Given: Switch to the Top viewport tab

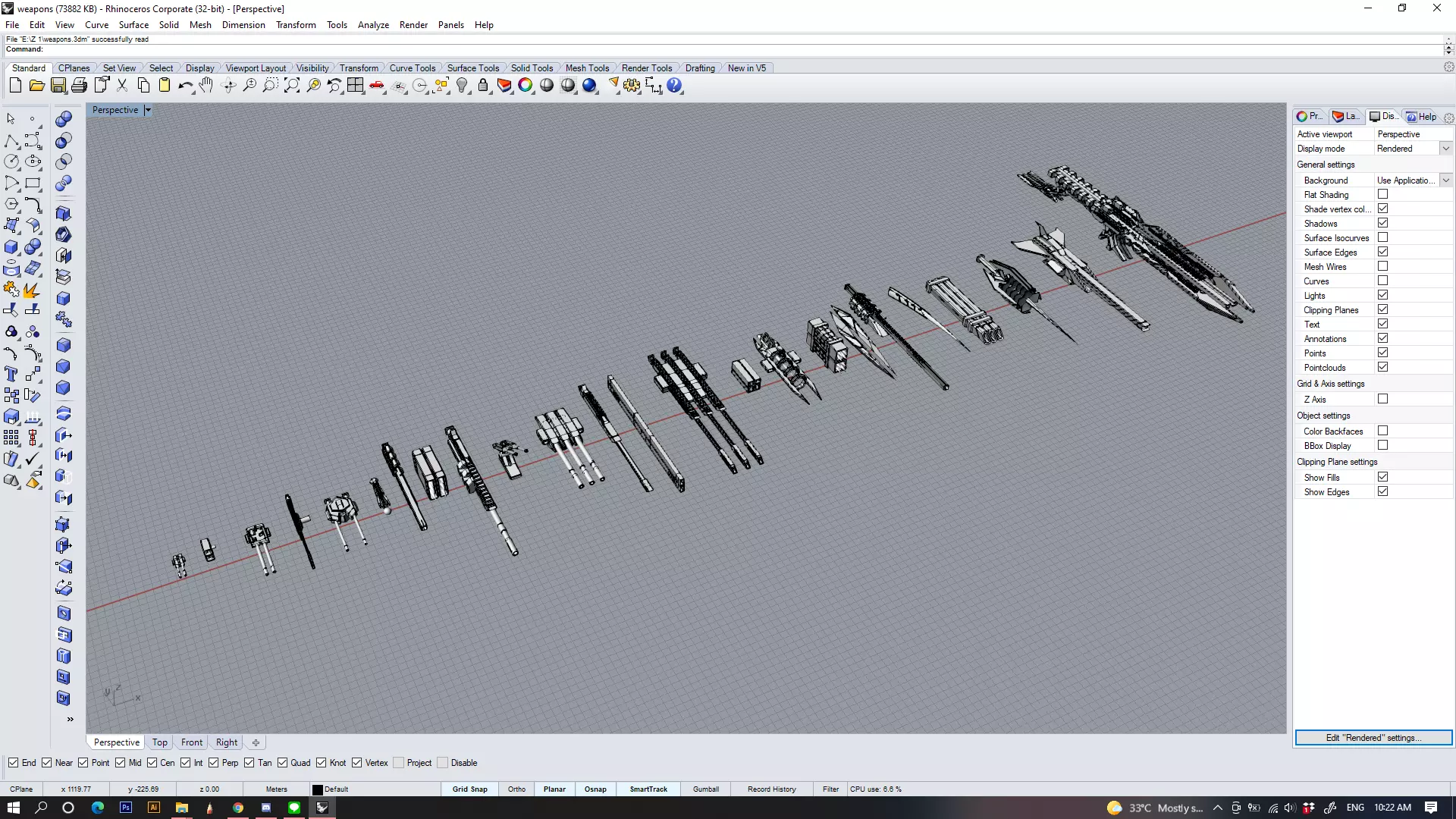Looking at the screenshot, I should pyautogui.click(x=159, y=742).
